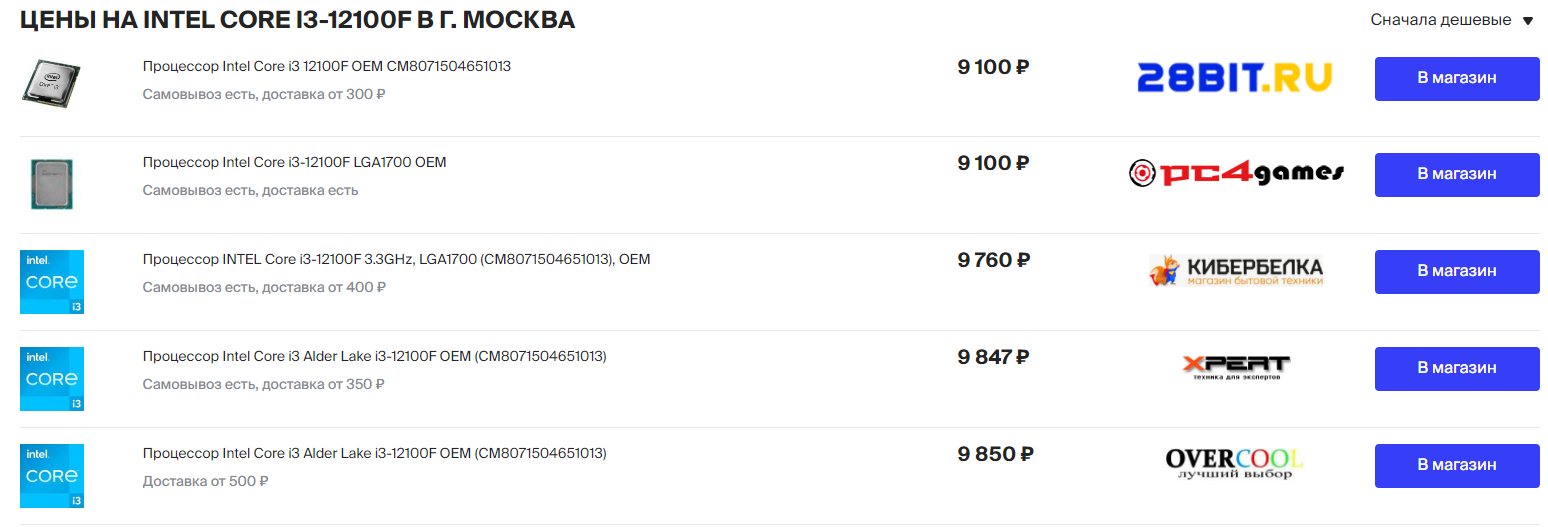Screen dimensions: 1548x527
Task: Open the Overcool shop logo
Action: coord(1235,464)
